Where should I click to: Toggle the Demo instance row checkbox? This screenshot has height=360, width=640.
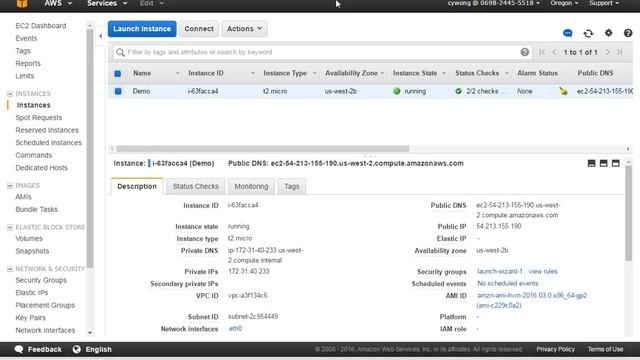point(118,91)
